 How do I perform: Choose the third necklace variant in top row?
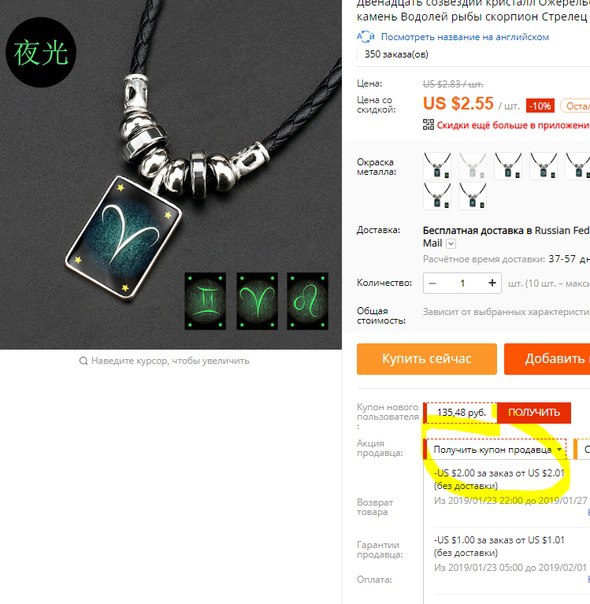pyautogui.click(x=508, y=166)
